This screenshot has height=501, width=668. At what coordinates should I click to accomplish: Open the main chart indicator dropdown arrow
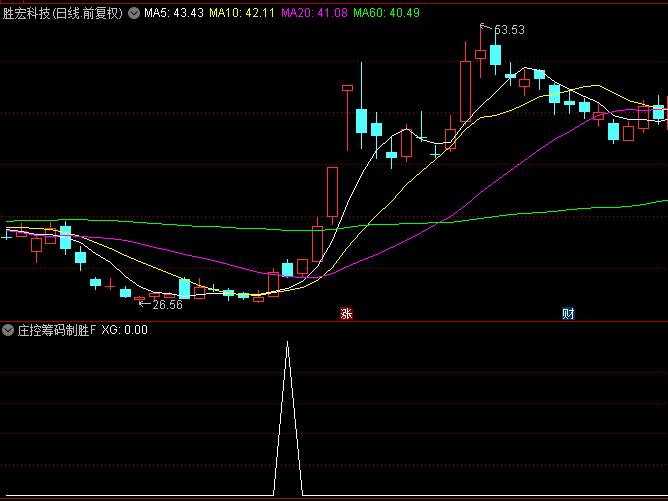coord(134,13)
